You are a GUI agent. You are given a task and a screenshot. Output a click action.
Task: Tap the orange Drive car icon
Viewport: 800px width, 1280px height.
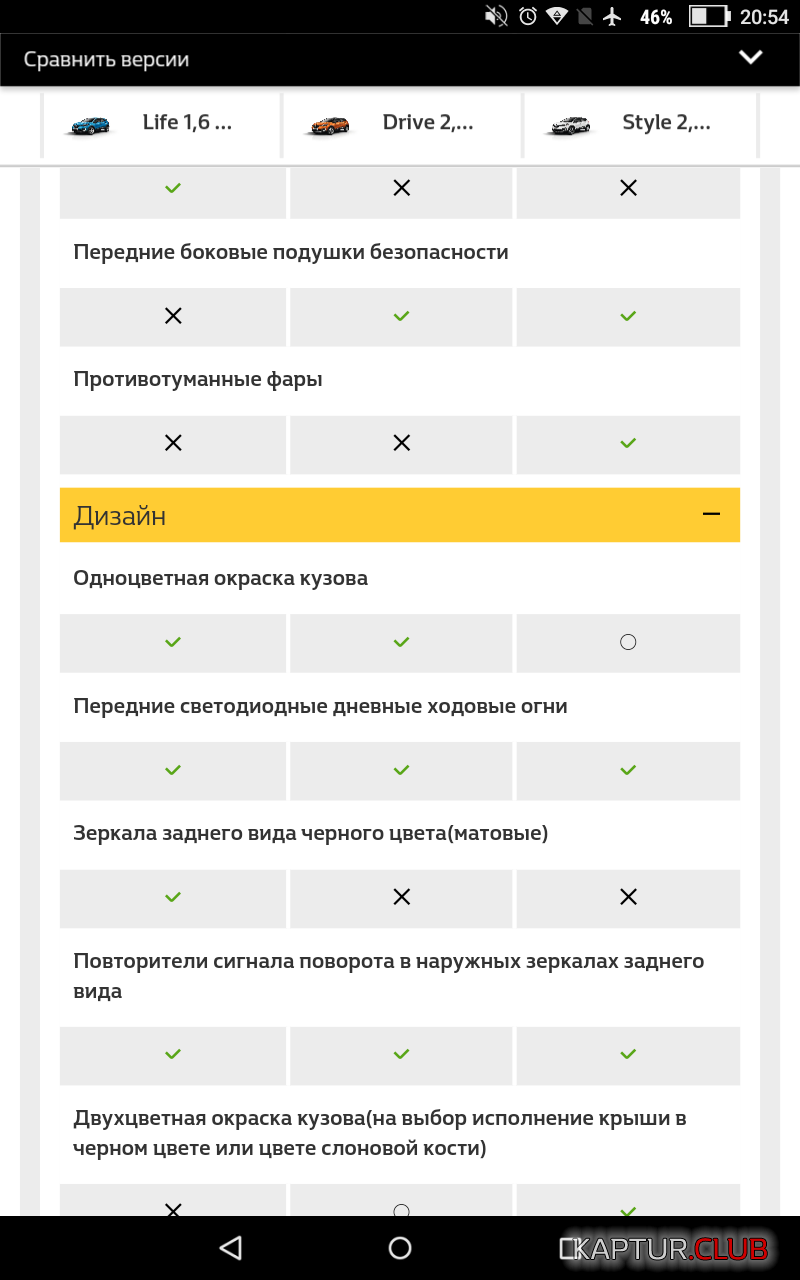pyautogui.click(x=328, y=125)
